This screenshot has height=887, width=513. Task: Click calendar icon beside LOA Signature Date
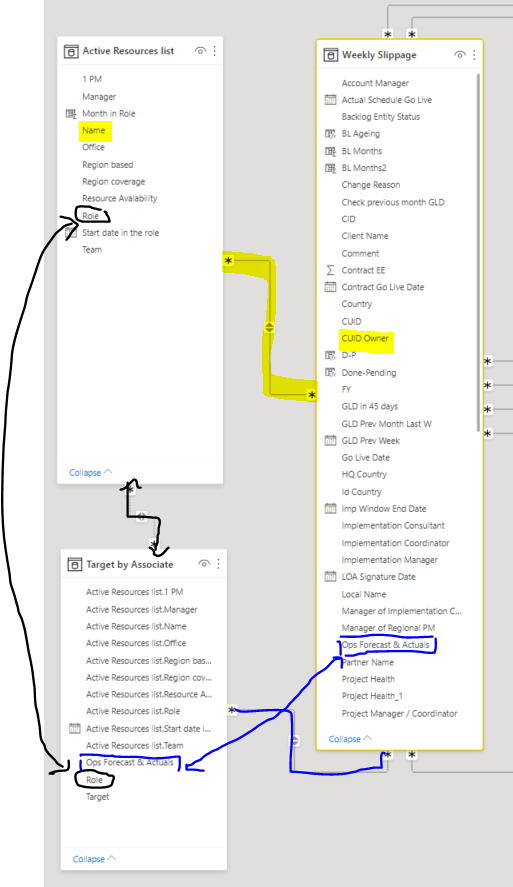click(x=330, y=576)
